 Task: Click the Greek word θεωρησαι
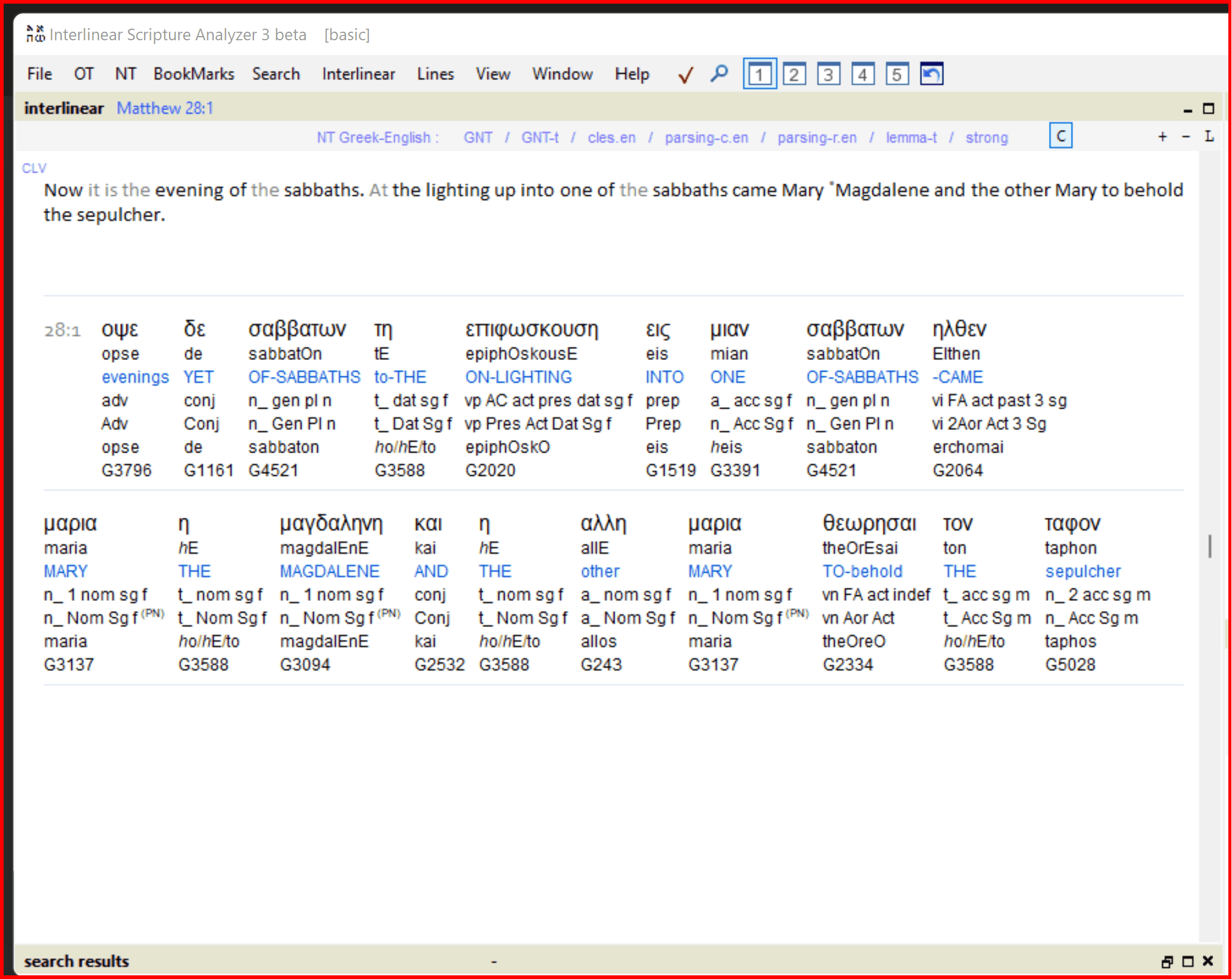pyautogui.click(x=869, y=523)
